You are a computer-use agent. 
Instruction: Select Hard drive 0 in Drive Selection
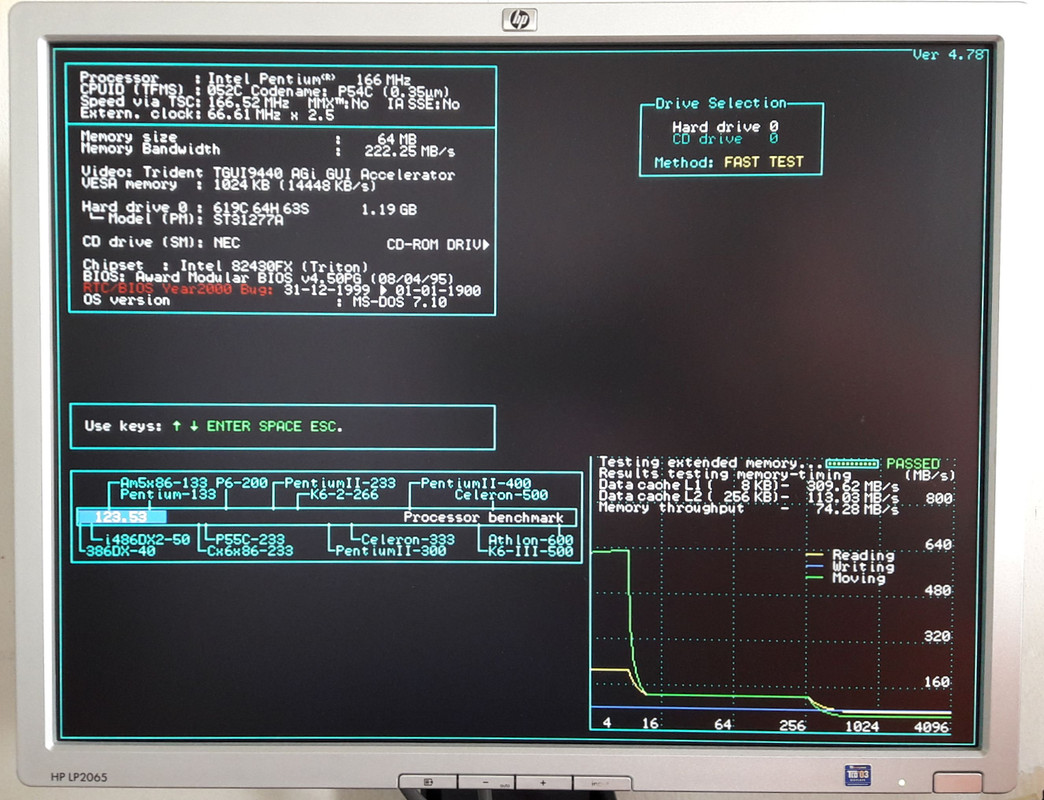point(724,126)
